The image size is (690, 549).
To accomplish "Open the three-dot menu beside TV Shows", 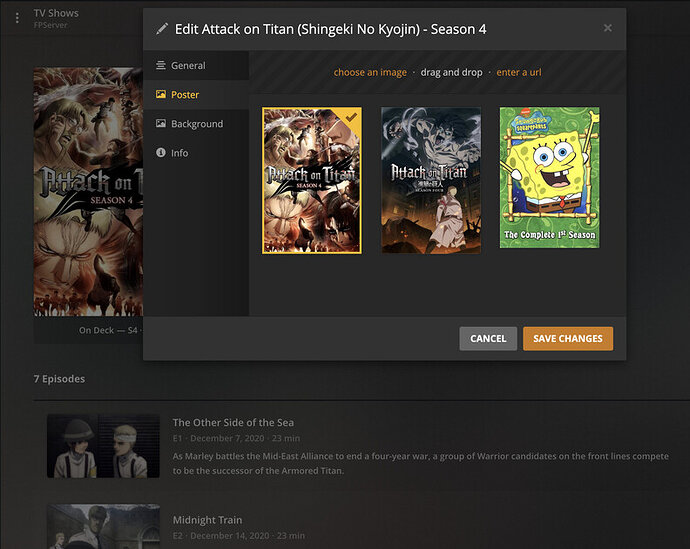I will click(x=17, y=18).
